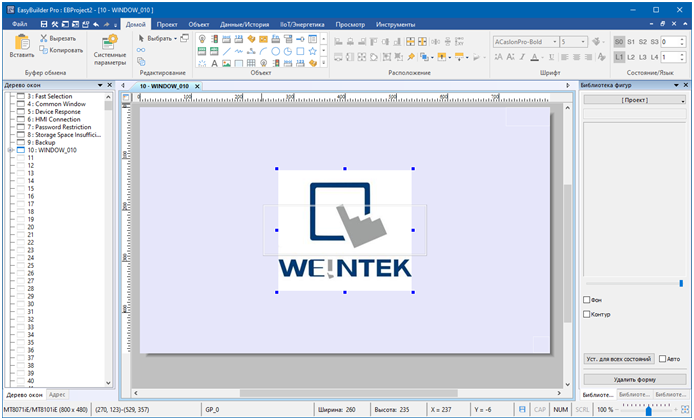Switch to the Объект ribbon tab
The image size is (694, 420).
click(x=198, y=24)
